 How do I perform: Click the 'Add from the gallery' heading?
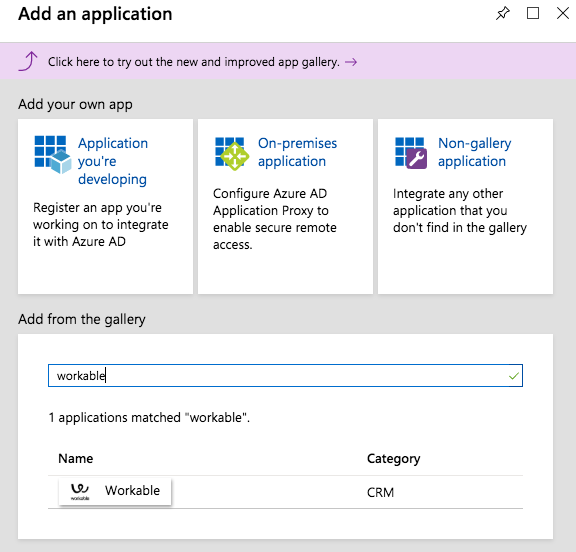coord(82,319)
